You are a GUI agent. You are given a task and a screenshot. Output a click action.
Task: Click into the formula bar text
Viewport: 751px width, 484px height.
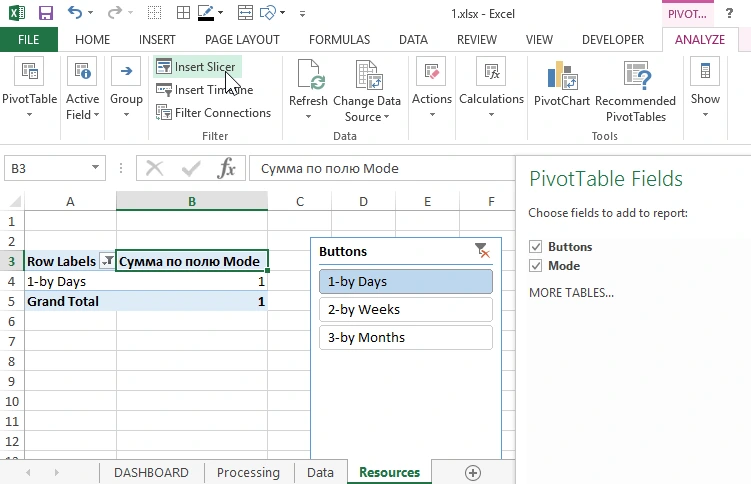coord(380,169)
